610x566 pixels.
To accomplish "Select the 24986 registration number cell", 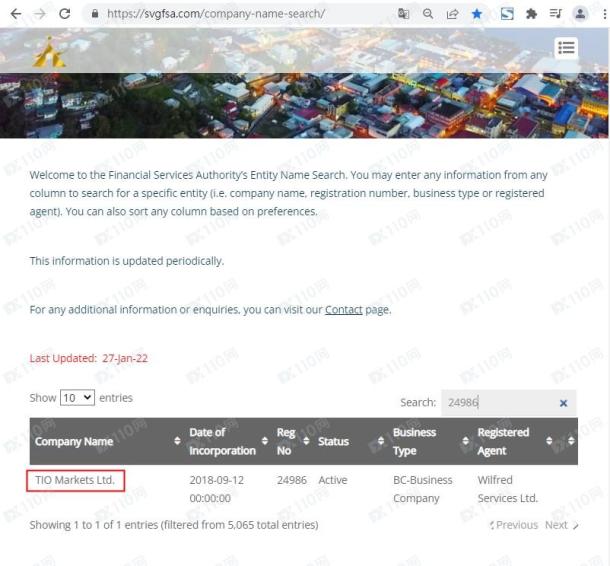I will tap(292, 480).
